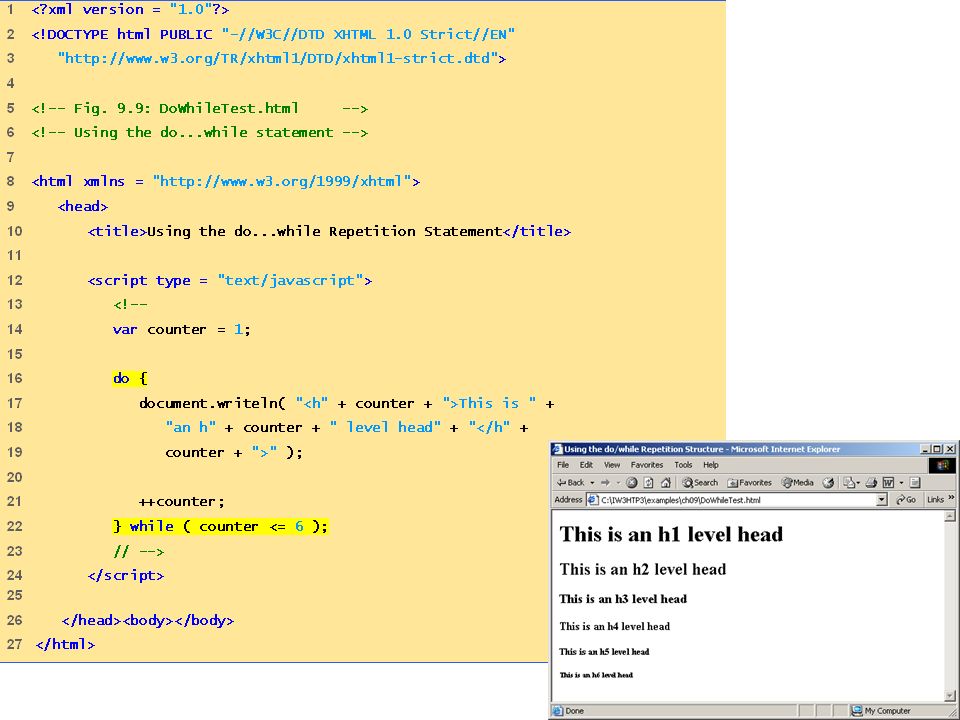Click the Links toolbar label

point(935,500)
